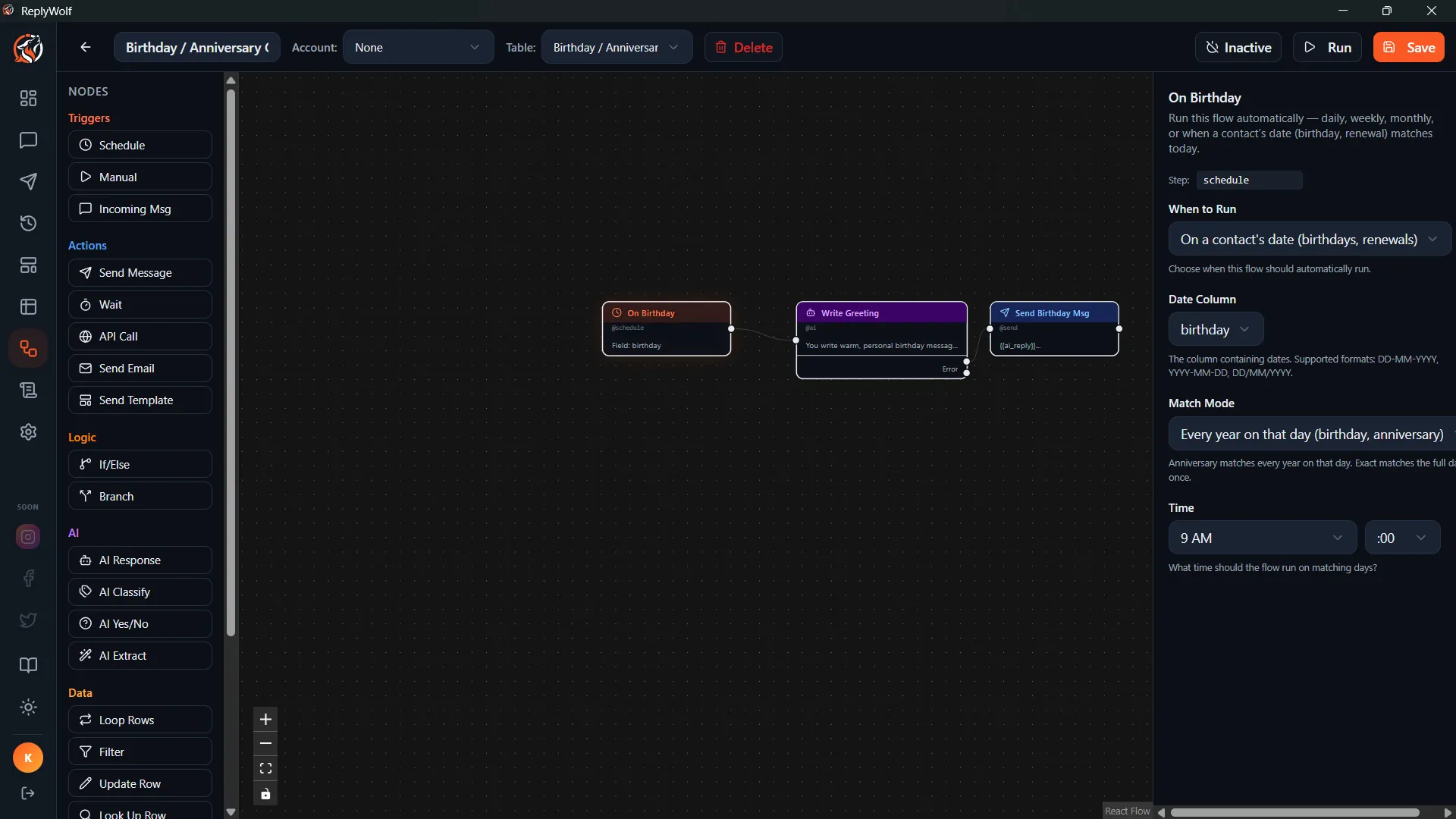Add an If/Else logic node
The width and height of the screenshot is (1456, 819).
(x=140, y=464)
